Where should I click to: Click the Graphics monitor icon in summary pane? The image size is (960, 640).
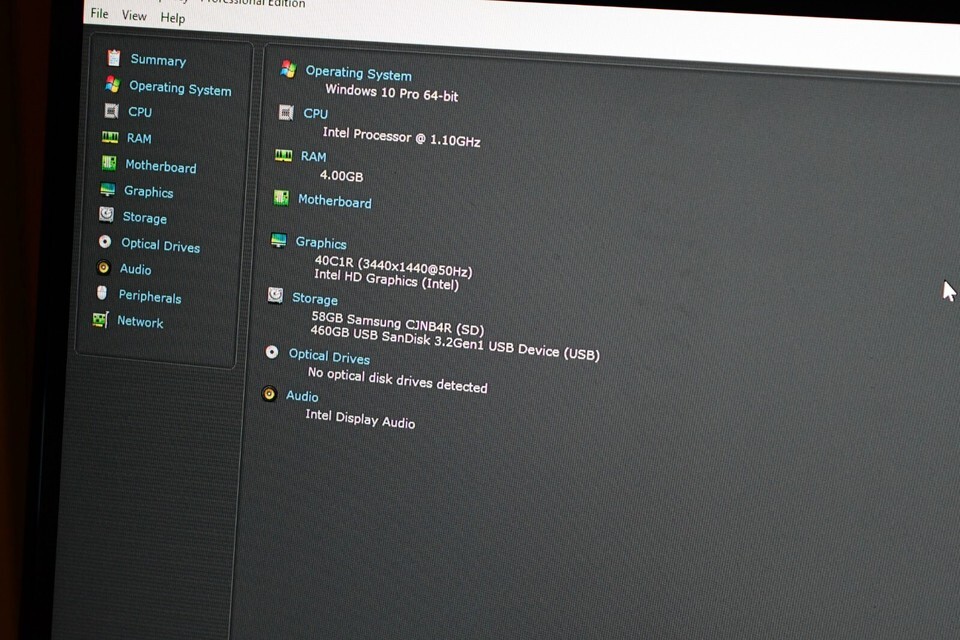click(279, 240)
